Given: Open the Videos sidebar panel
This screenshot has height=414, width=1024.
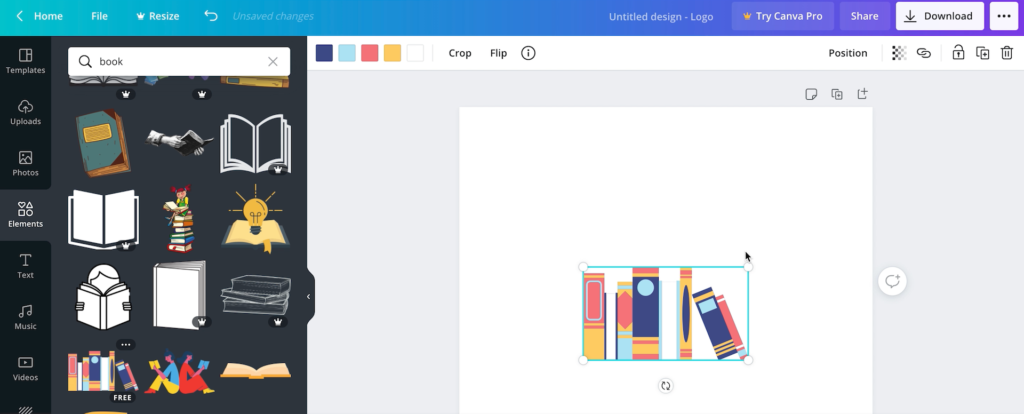Looking at the screenshot, I should coord(25,369).
